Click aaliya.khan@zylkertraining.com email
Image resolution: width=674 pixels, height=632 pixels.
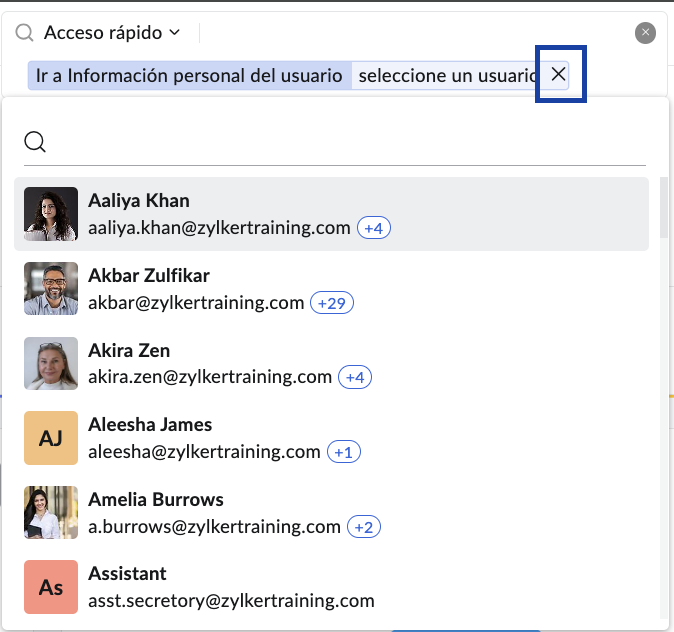point(219,227)
